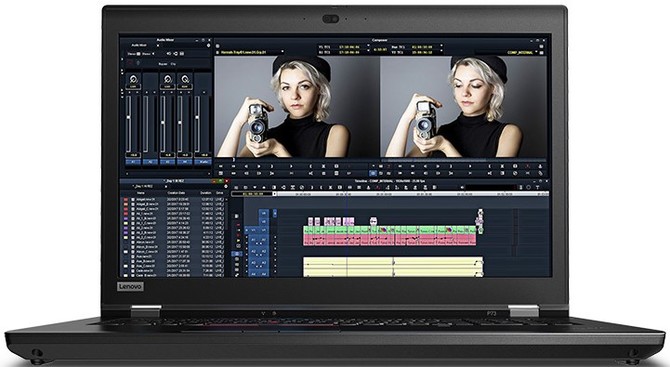This screenshot has height=367, width=670.
Task: Click the playhead on the timeline ruler
Action: click(347, 194)
